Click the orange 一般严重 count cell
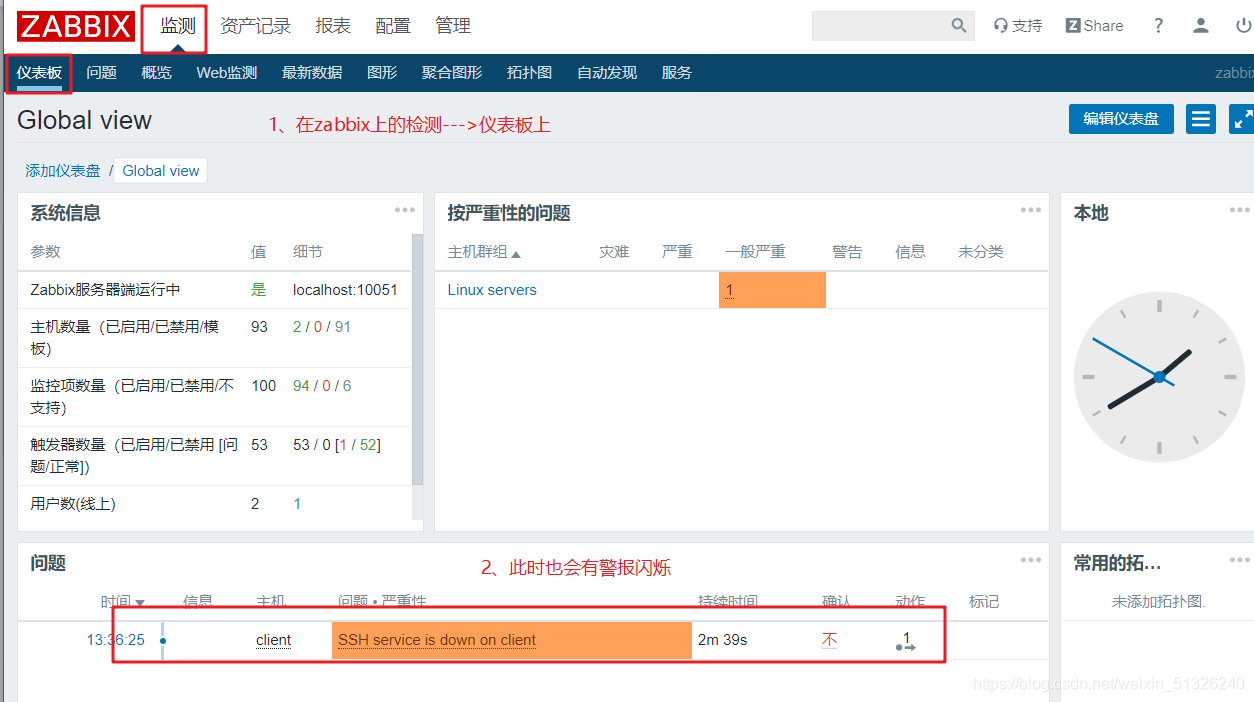Screen dimensions: 1254x702 click(772, 290)
